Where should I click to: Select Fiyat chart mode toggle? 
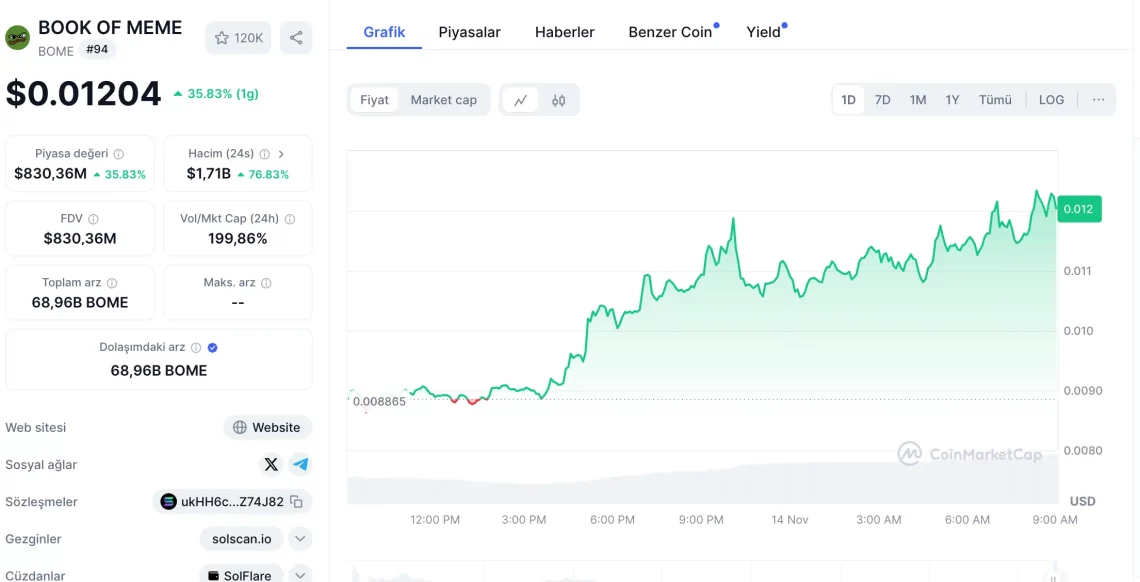coord(374,100)
